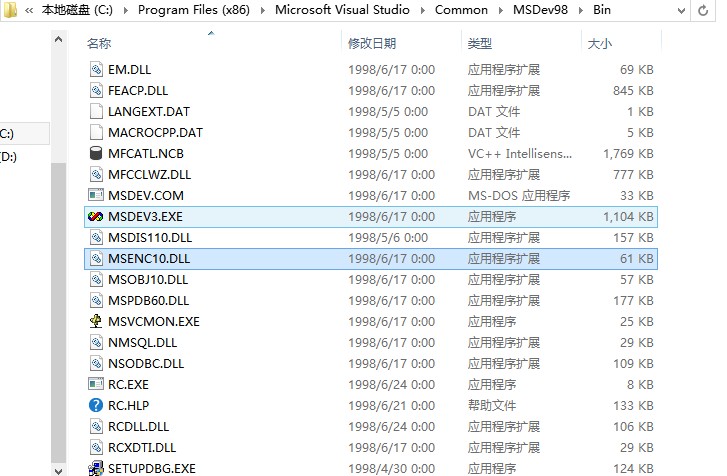Image resolution: width=727 pixels, height=476 pixels.
Task: Expand arrow after Program Files (x86) breadcrumb
Action: click(262, 10)
